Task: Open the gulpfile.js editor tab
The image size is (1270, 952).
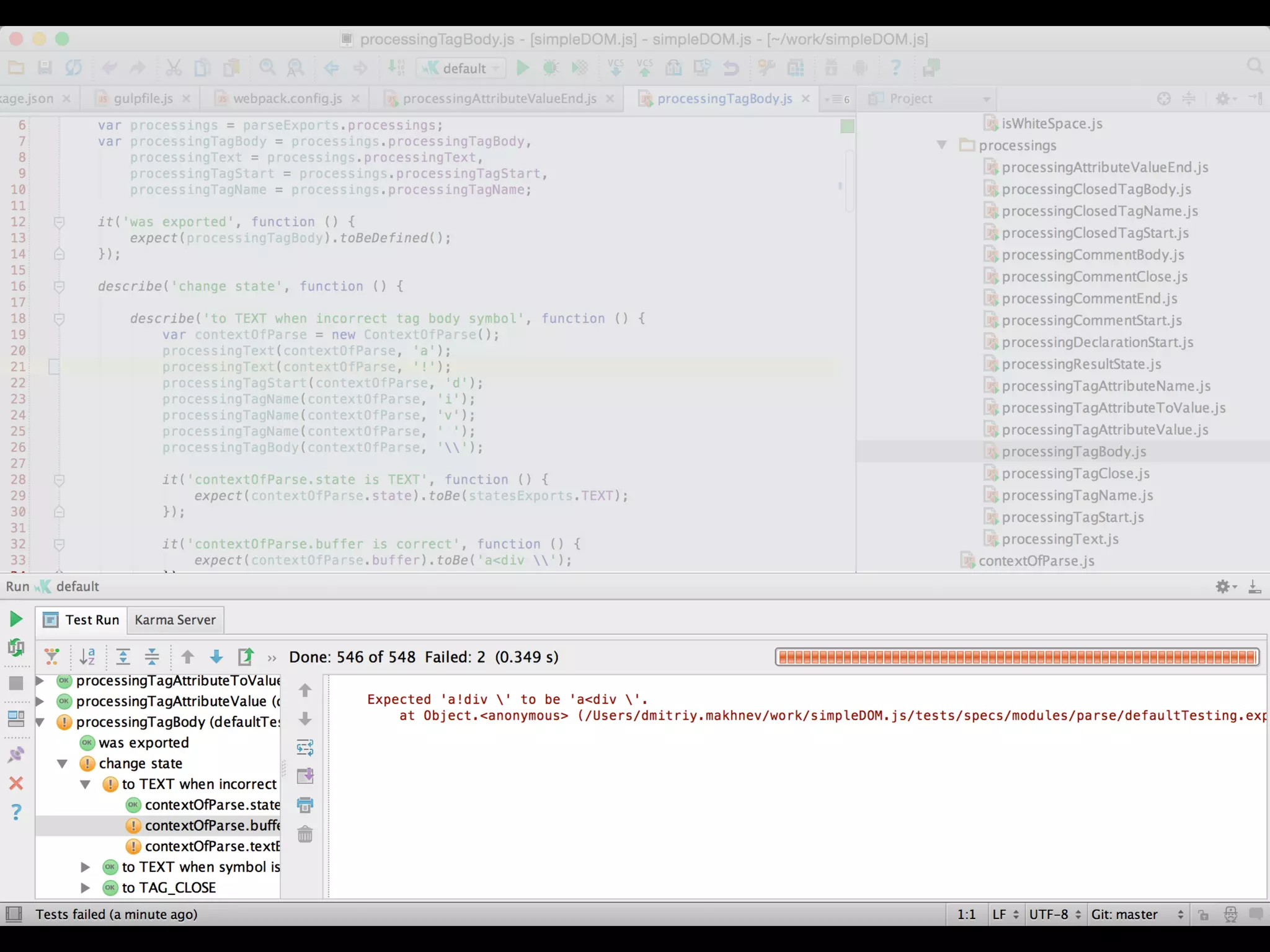Action: (143, 99)
